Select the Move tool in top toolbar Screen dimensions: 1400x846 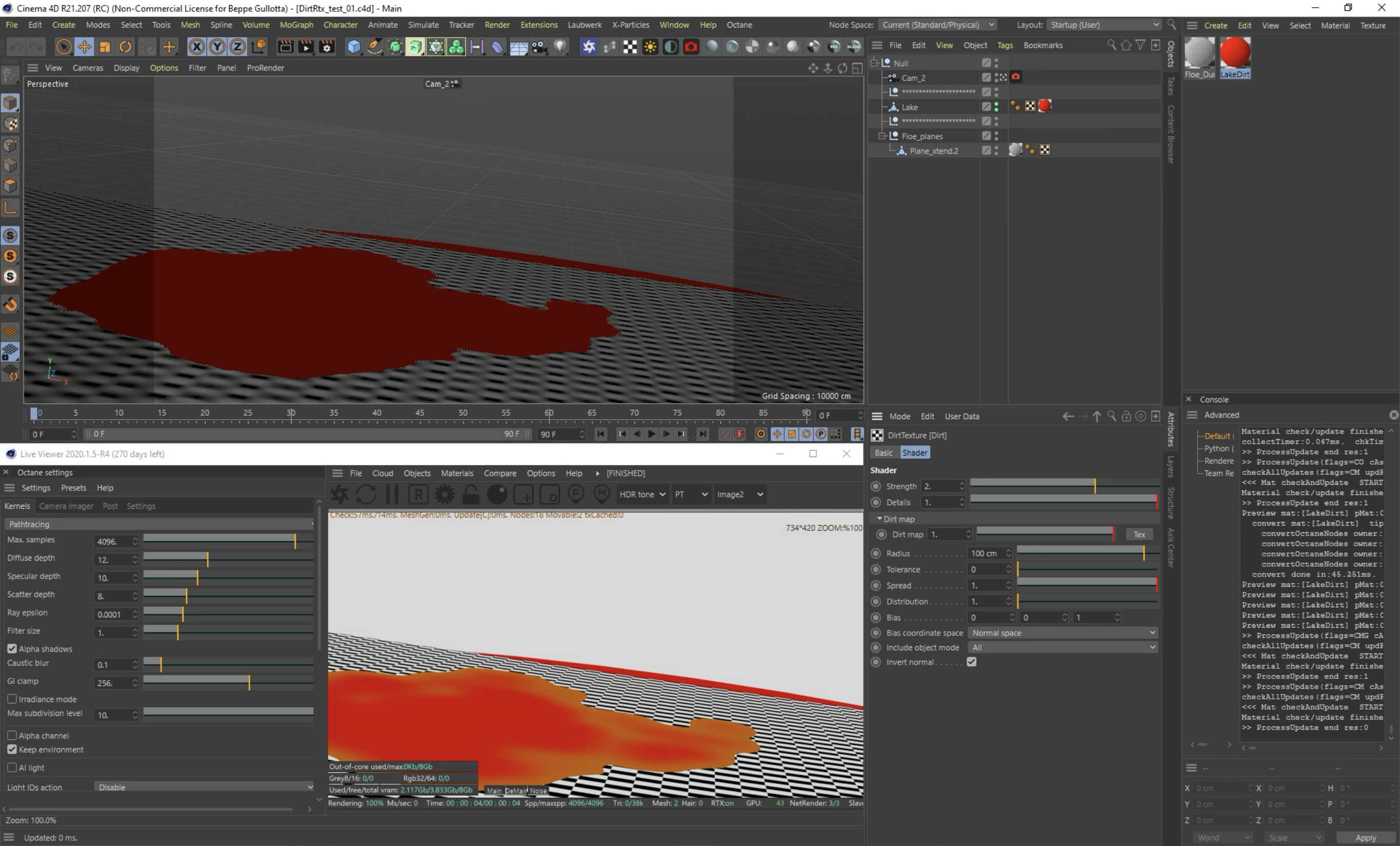[x=84, y=47]
